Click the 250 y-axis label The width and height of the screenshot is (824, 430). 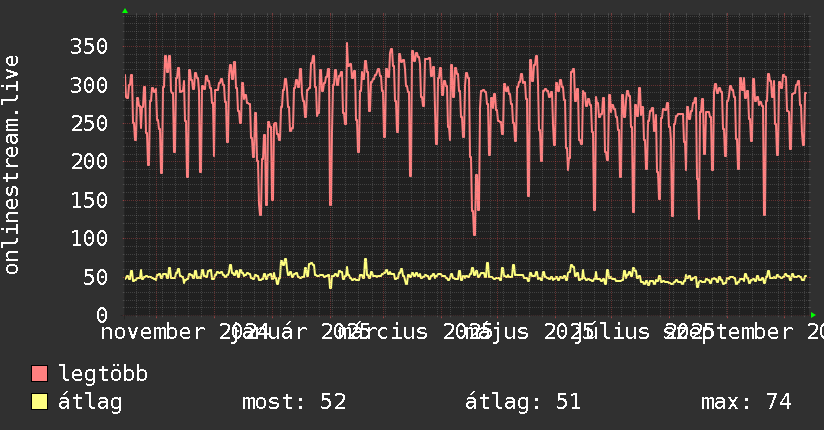89,124
